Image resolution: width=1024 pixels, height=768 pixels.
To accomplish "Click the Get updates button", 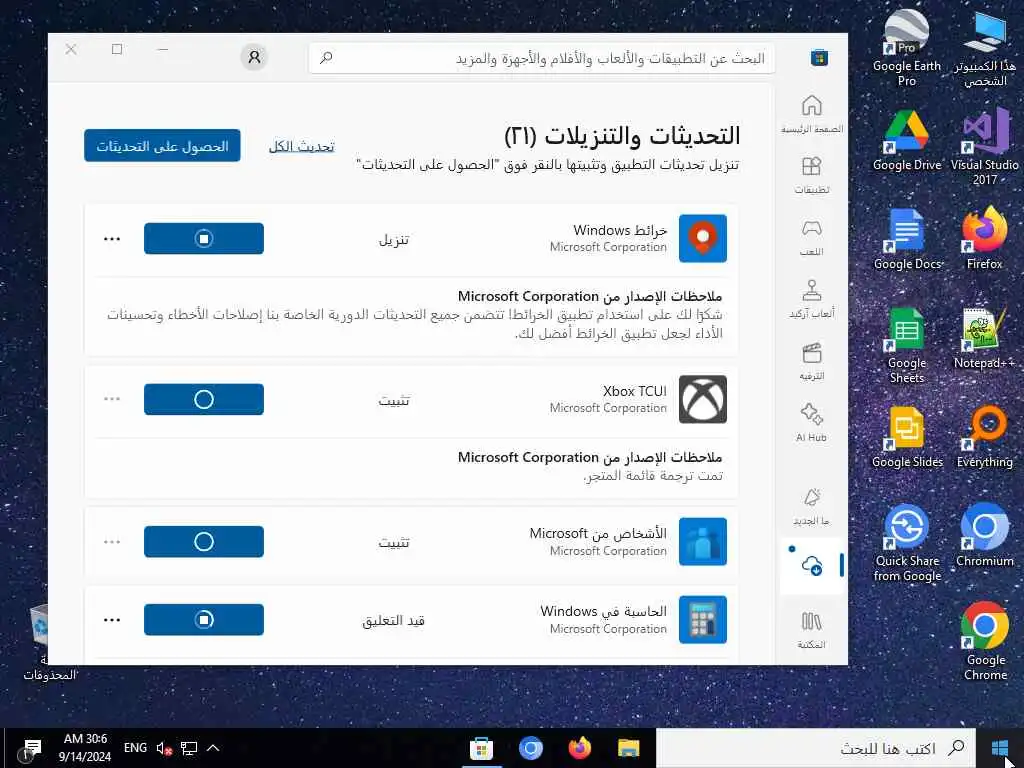I will (162, 146).
